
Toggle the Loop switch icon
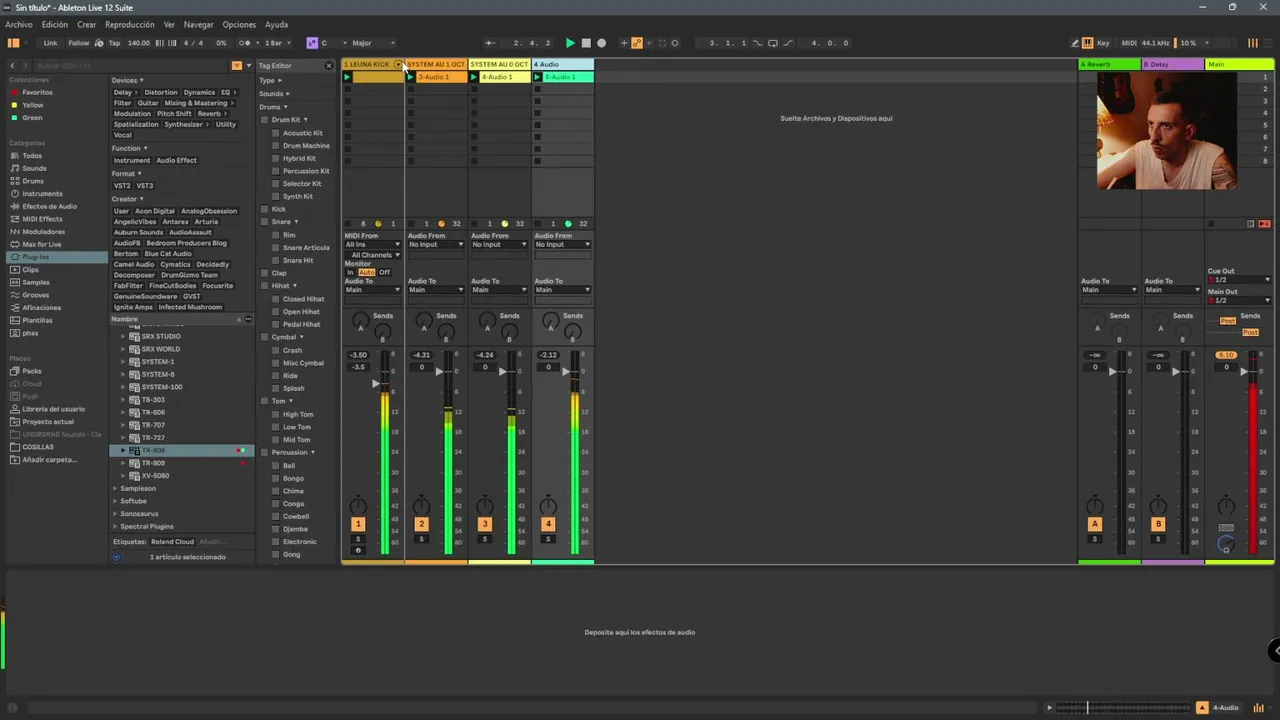tap(773, 43)
